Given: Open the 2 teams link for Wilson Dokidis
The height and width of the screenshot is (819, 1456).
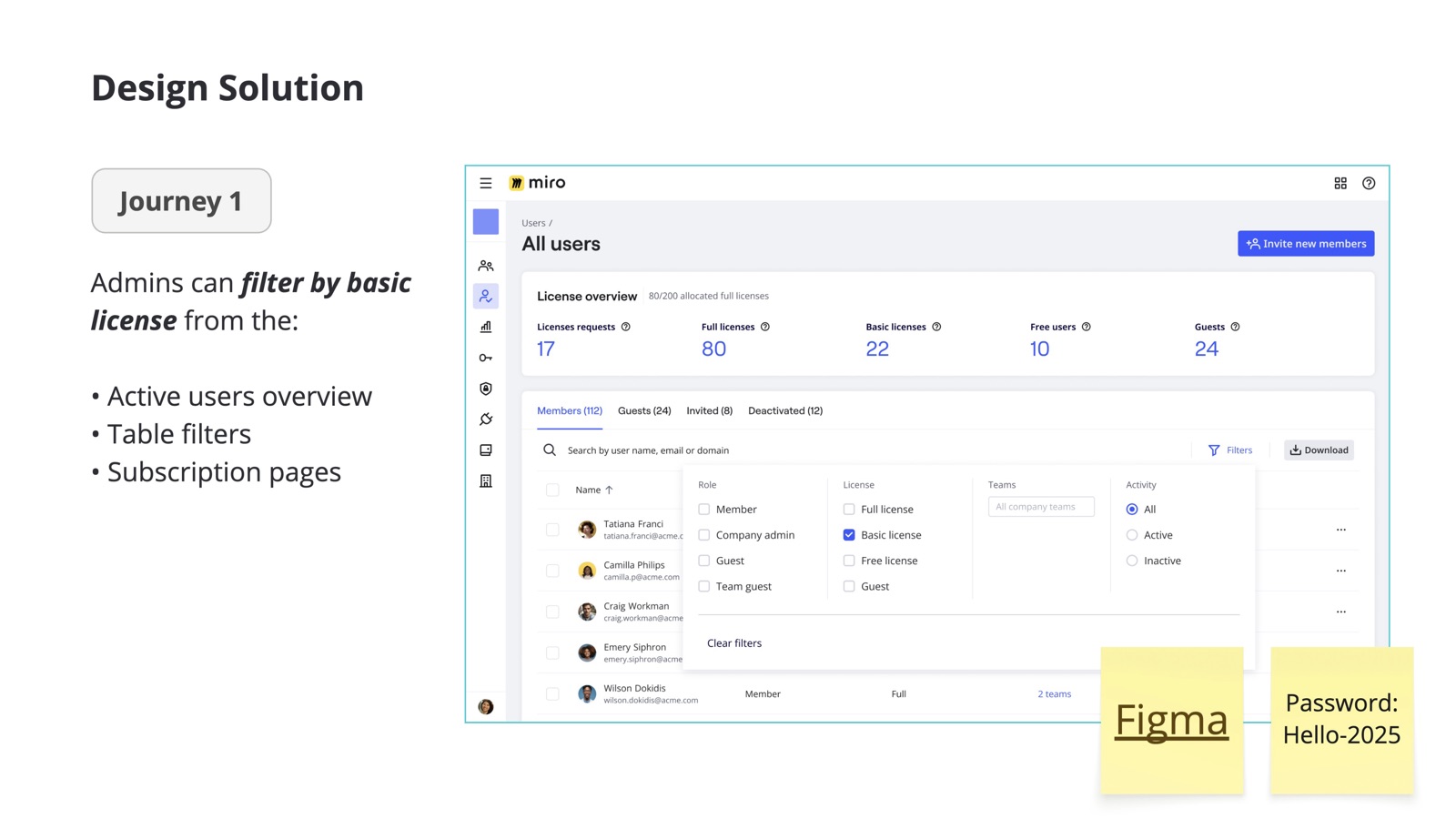Looking at the screenshot, I should (1055, 694).
